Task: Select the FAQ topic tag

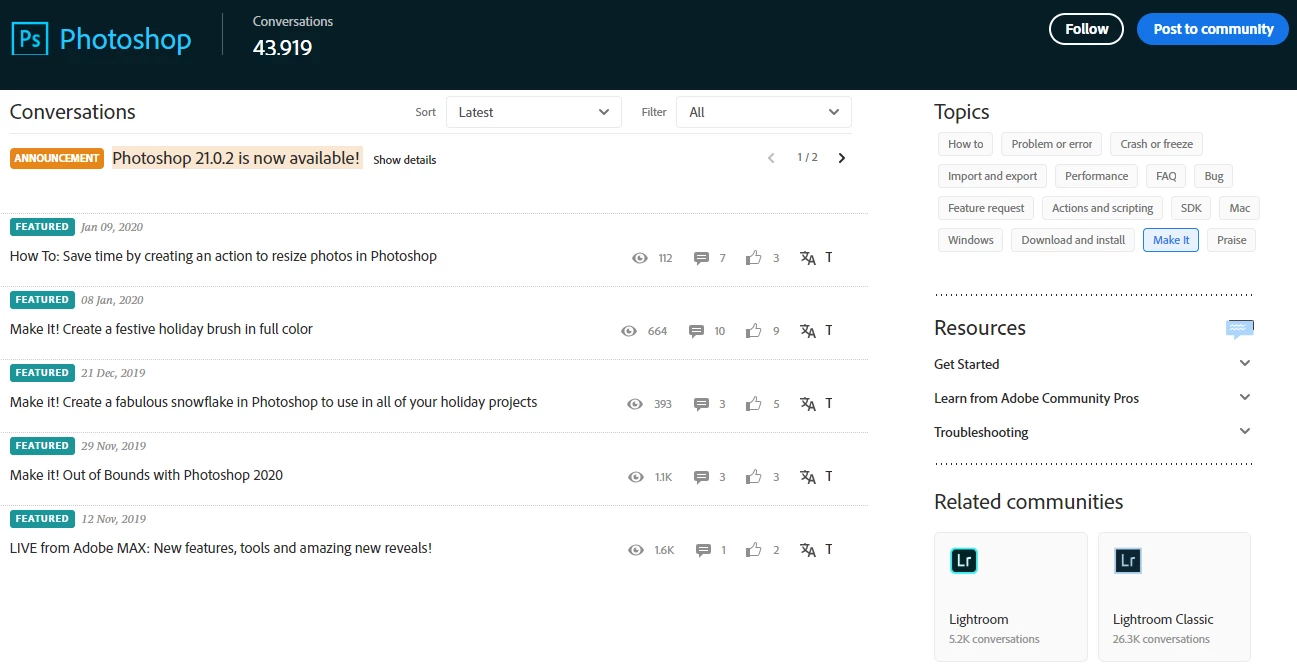Action: point(1166,176)
